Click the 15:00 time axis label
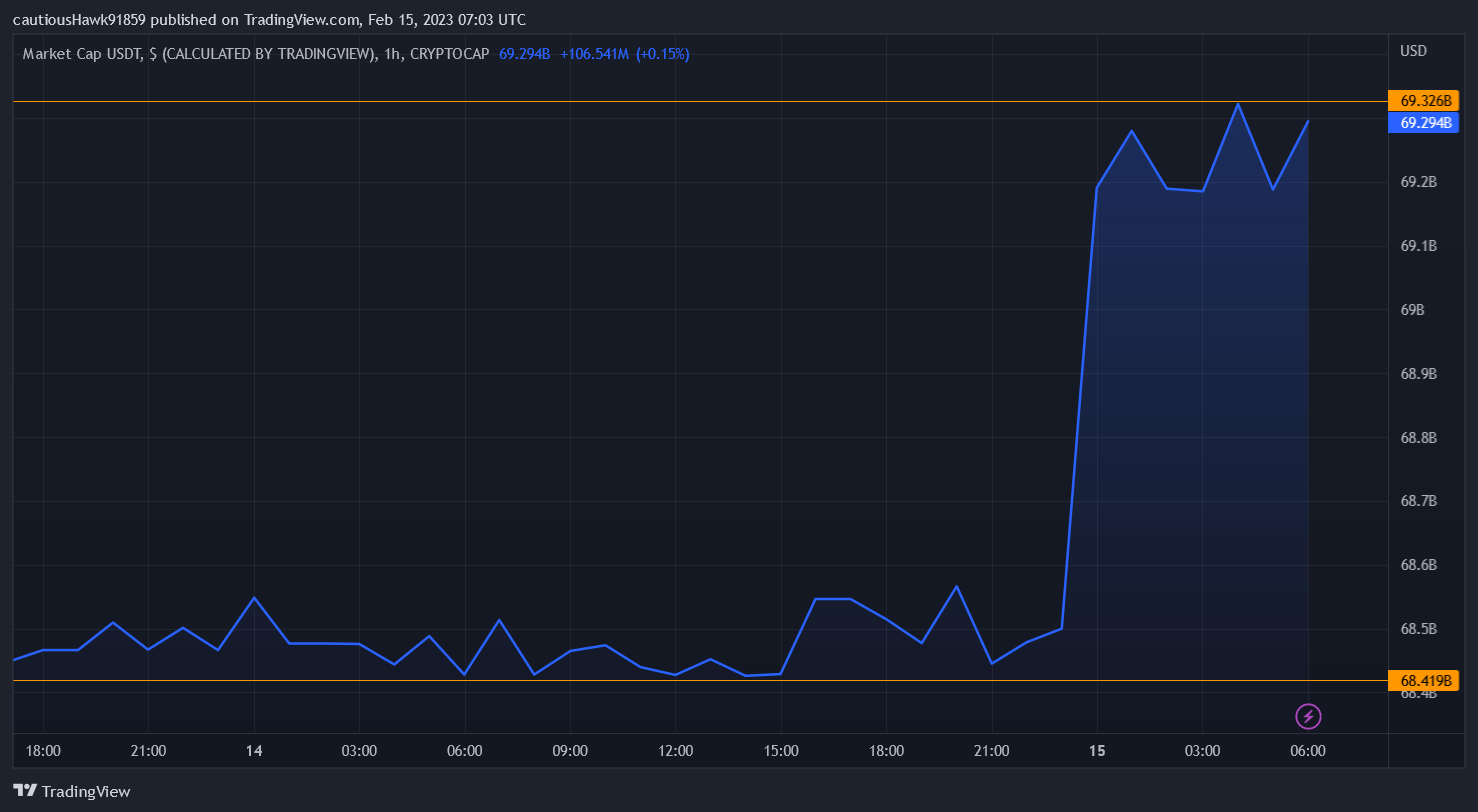The height and width of the screenshot is (812, 1478). point(781,751)
